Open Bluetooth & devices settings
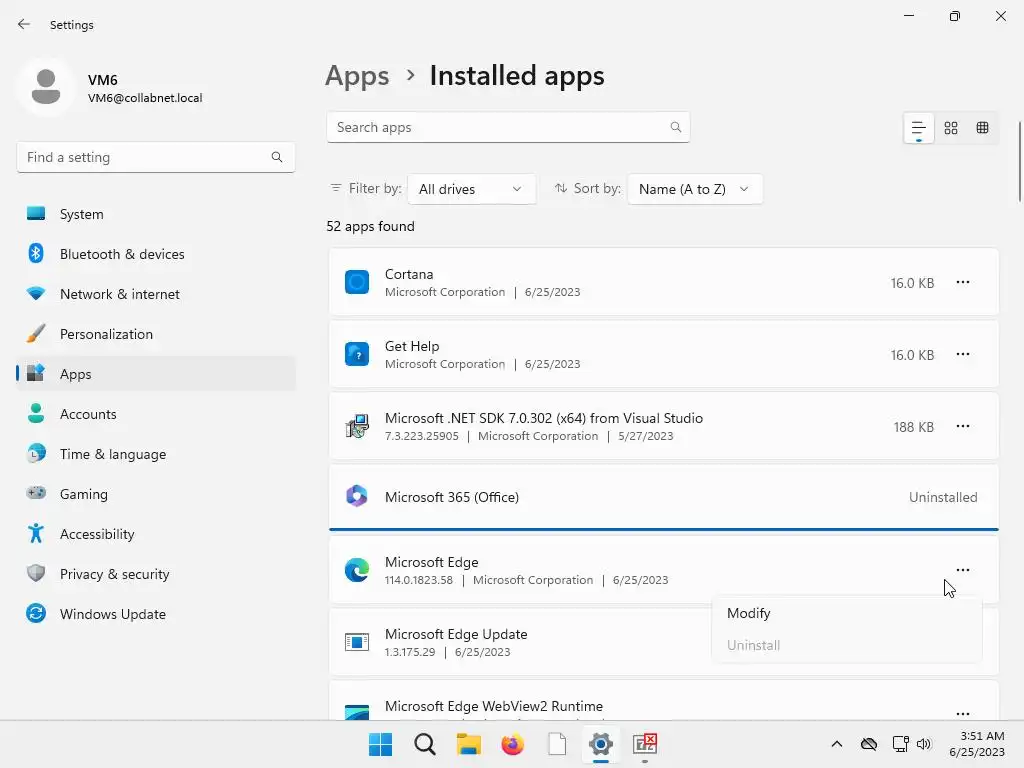The image size is (1024, 768). pyautogui.click(x=122, y=254)
